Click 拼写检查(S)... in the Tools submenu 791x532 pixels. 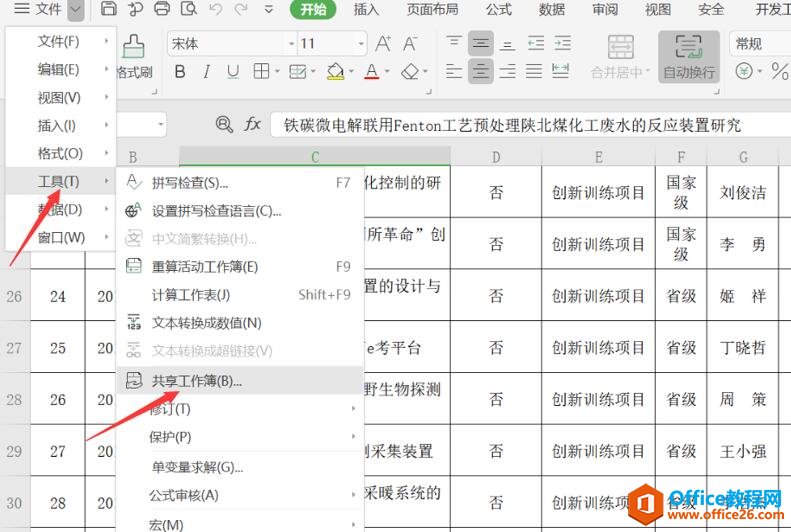pyautogui.click(x=190, y=183)
